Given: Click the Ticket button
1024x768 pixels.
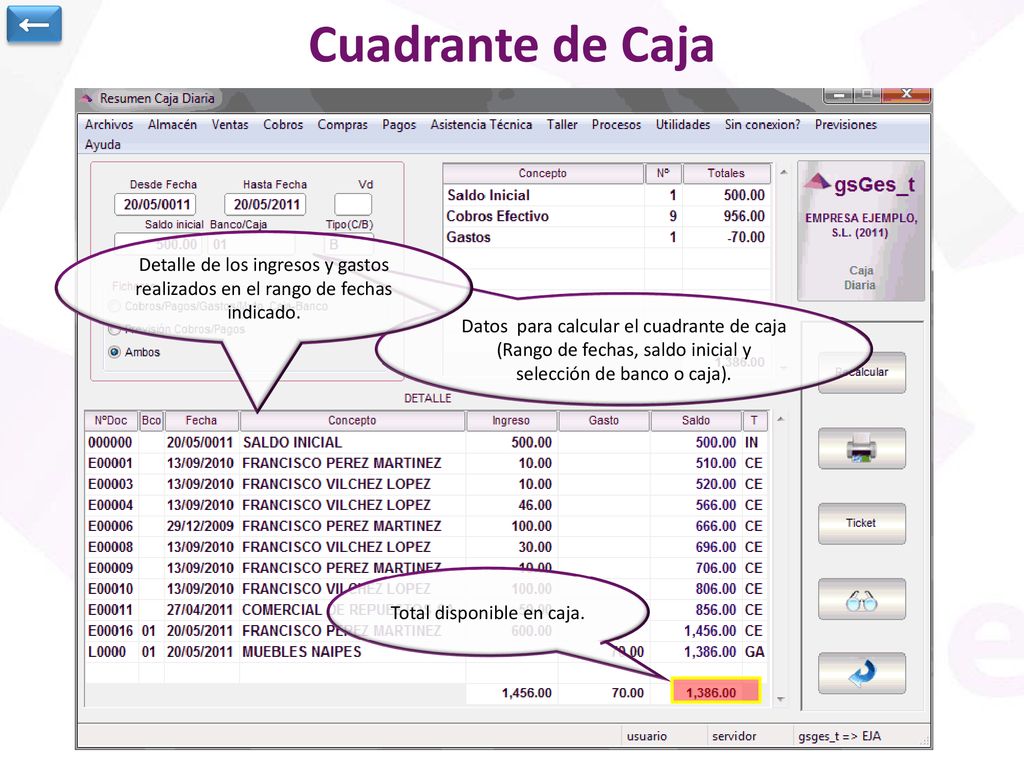Looking at the screenshot, I should pyautogui.click(x=861, y=523).
